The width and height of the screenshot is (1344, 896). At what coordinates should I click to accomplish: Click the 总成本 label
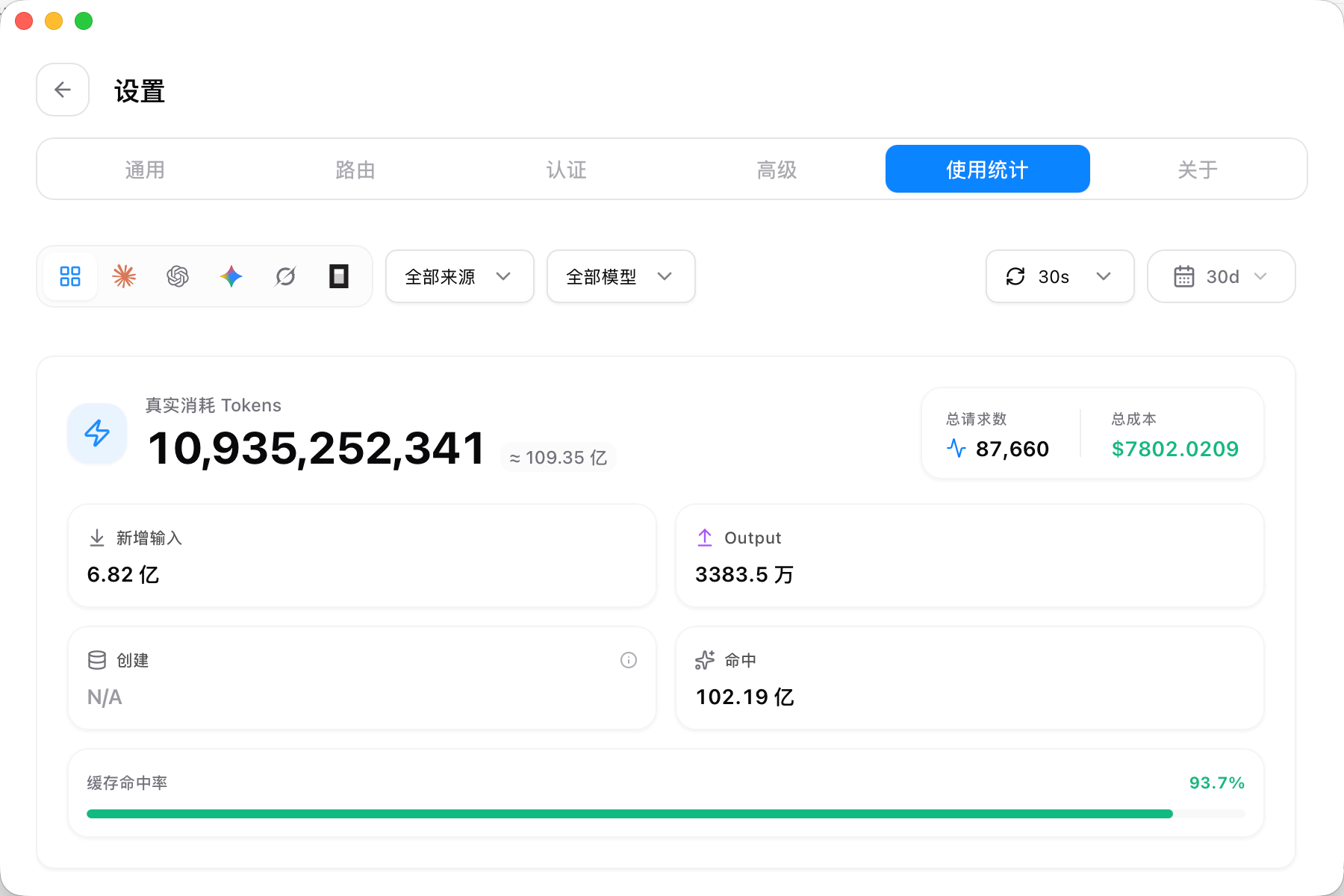pyautogui.click(x=1133, y=419)
